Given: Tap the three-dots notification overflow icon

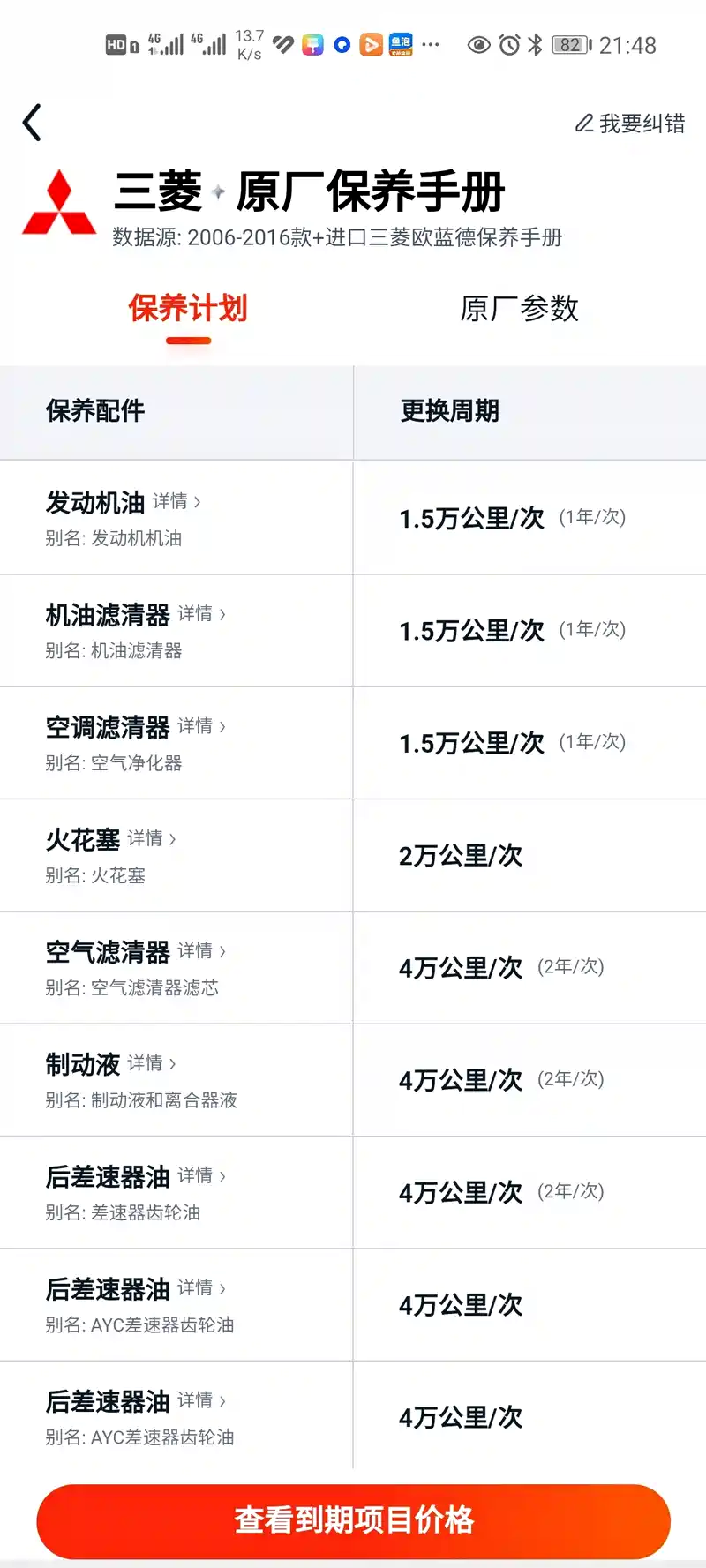Looking at the screenshot, I should (431, 45).
